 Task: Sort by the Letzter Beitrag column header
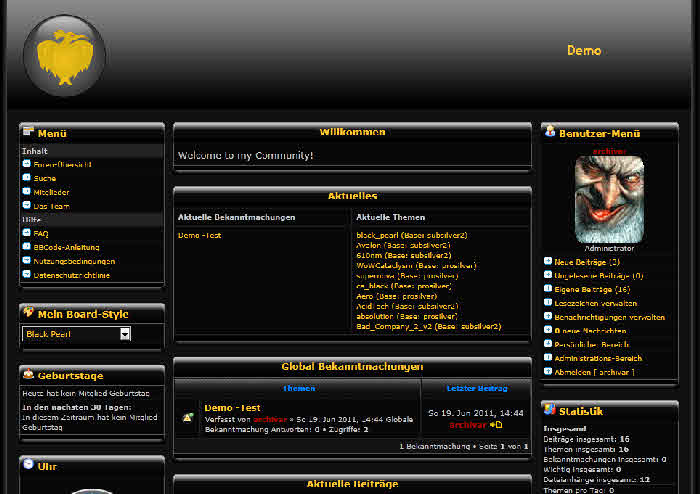(475, 388)
